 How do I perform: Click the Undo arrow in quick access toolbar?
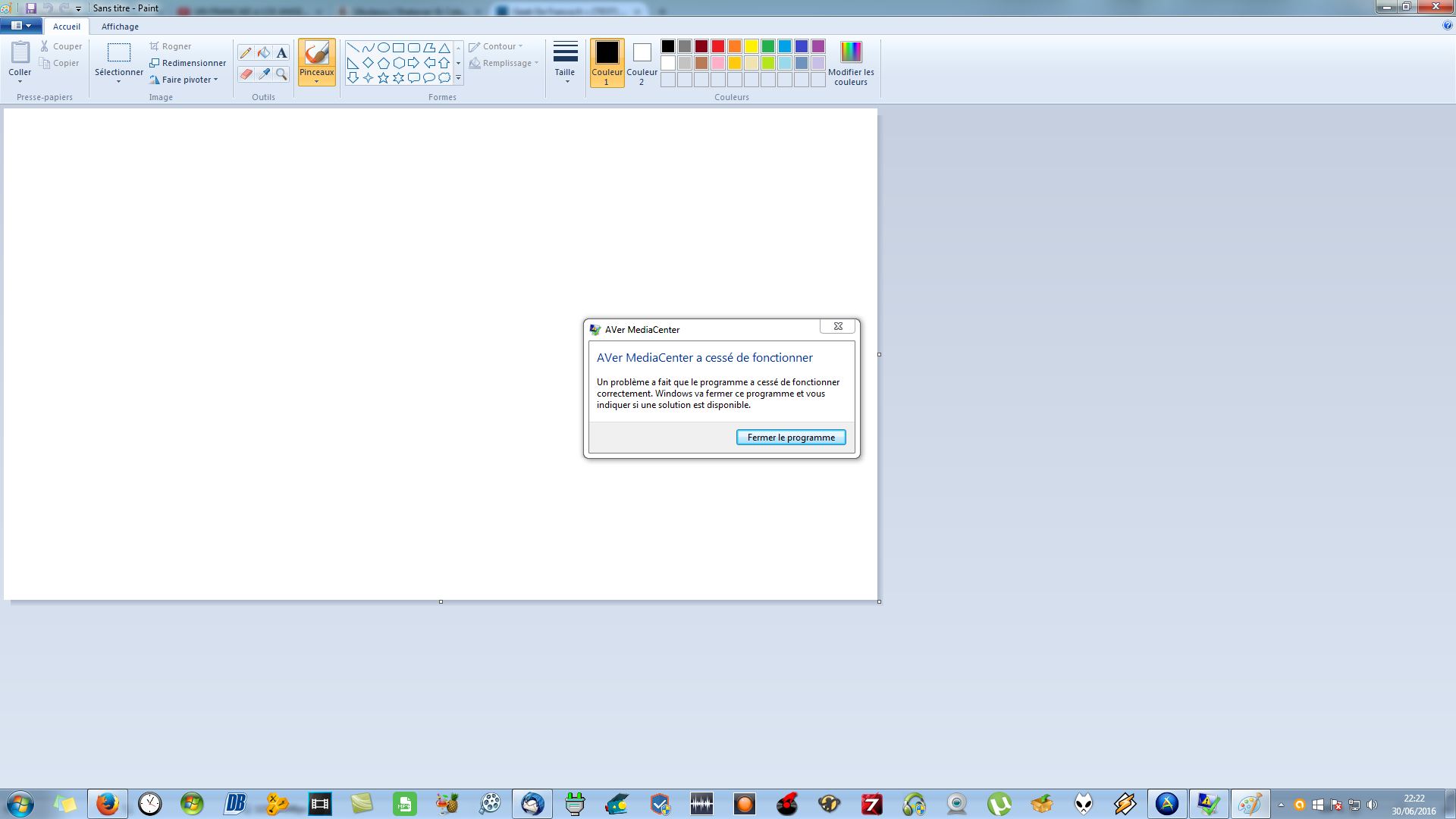(x=48, y=8)
